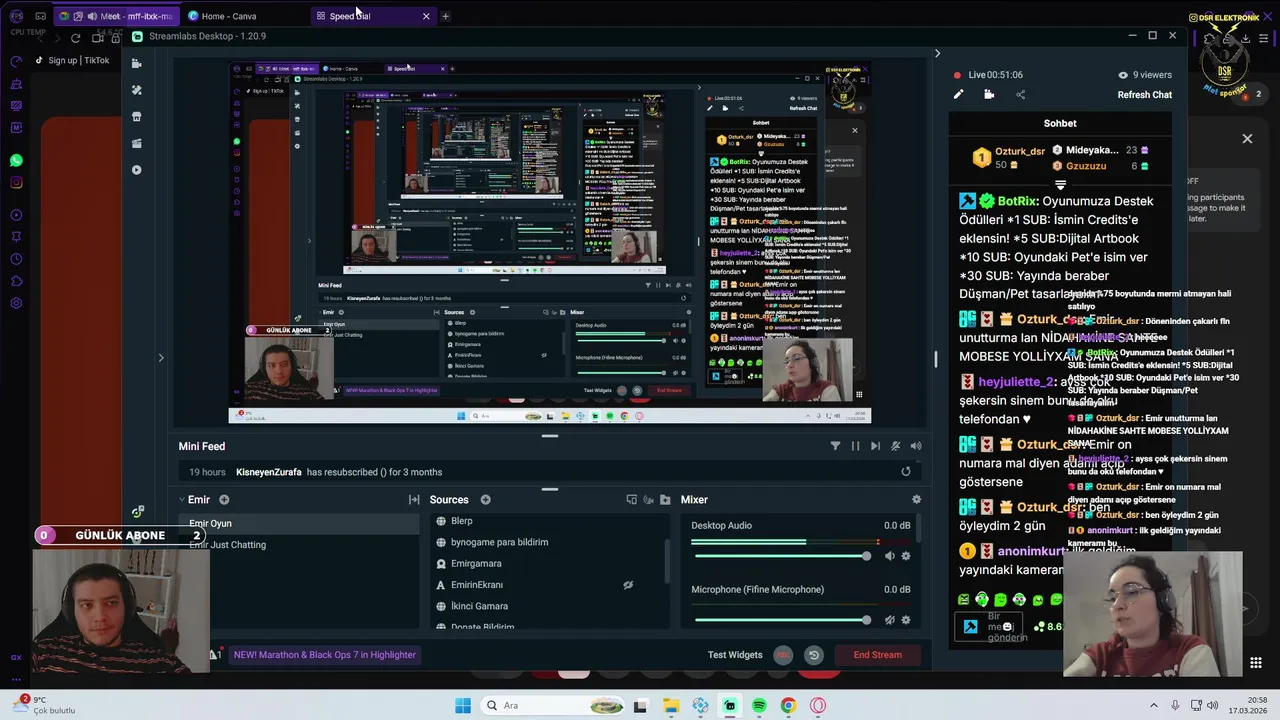Viewport: 1280px width, 720px height.
Task: Share the stream via the share icon
Action: (x=1020, y=95)
